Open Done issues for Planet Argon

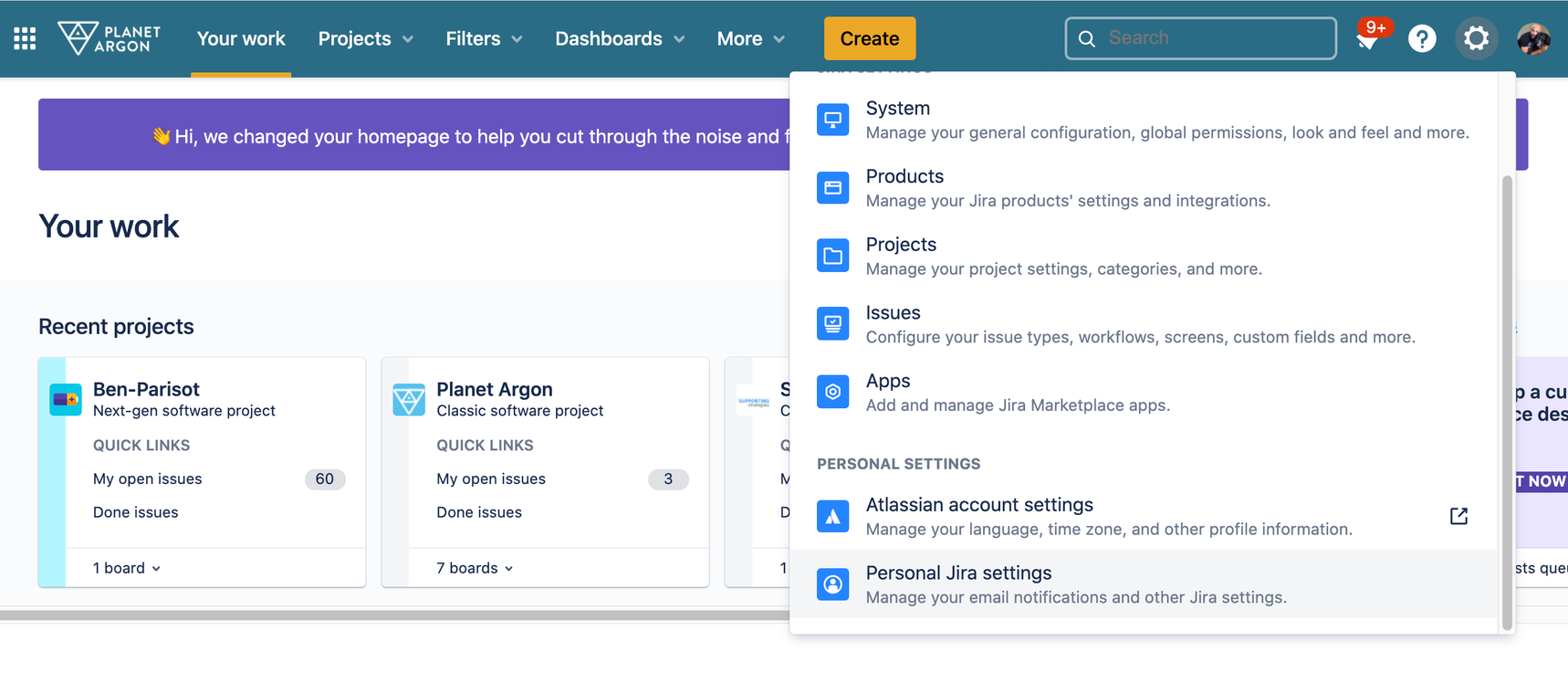[x=479, y=512]
